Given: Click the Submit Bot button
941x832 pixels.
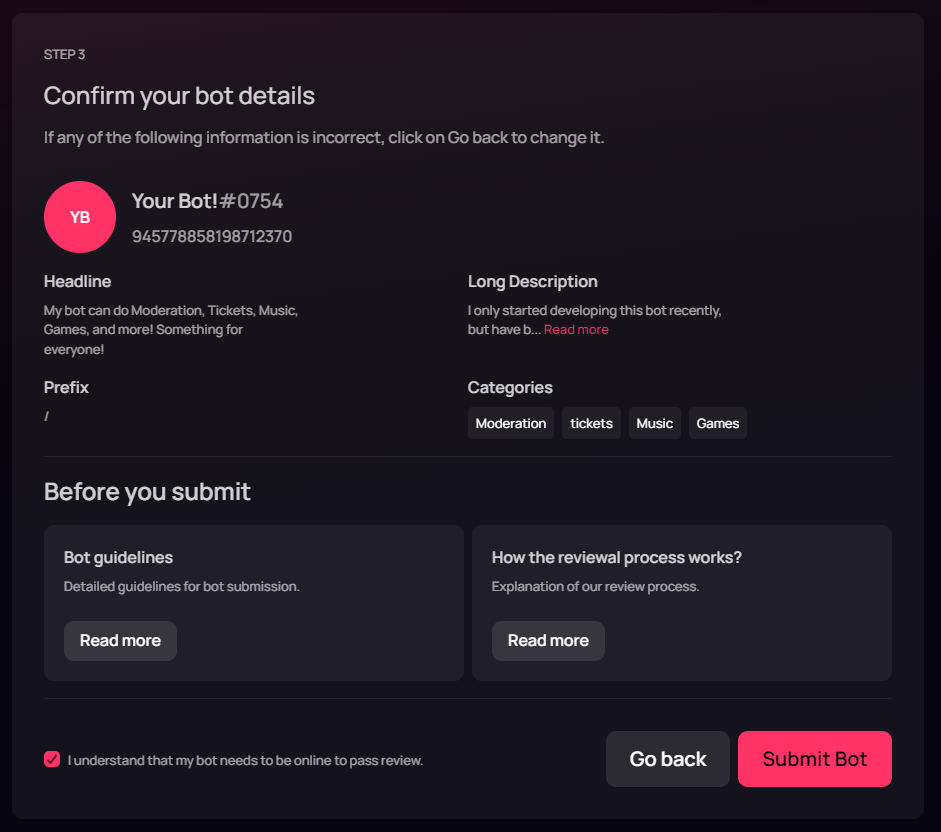Looking at the screenshot, I should [x=814, y=759].
